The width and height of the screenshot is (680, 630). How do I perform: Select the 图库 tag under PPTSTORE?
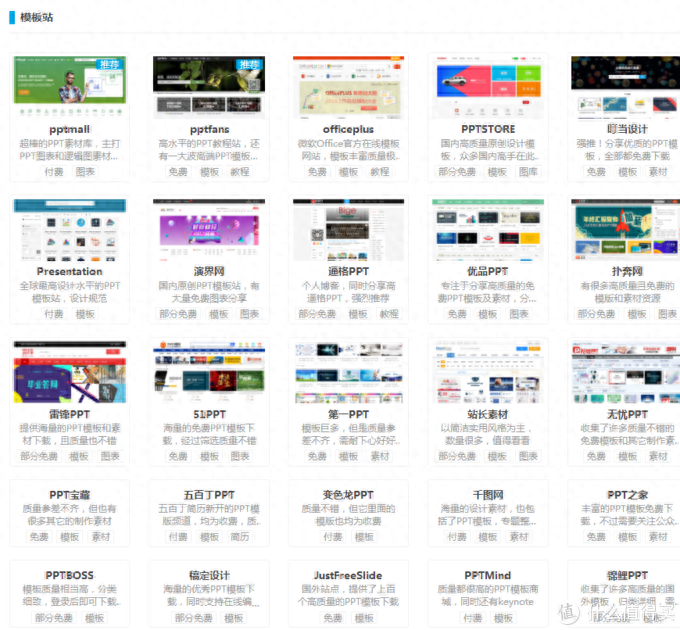click(528, 172)
